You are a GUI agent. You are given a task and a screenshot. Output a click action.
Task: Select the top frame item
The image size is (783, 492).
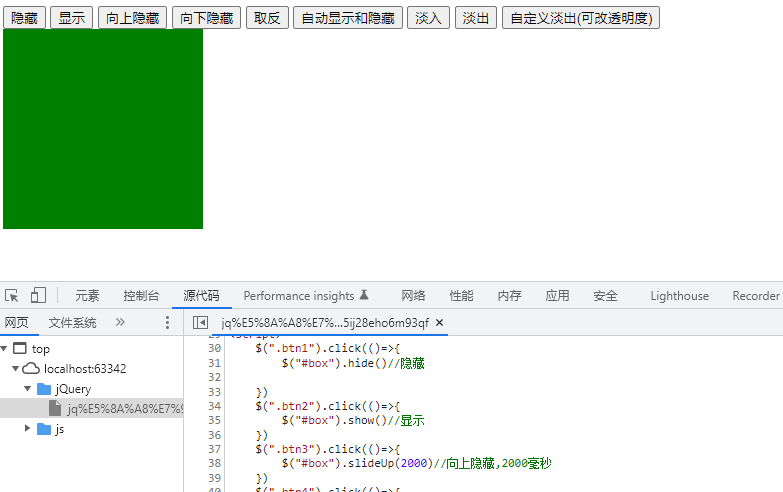click(x=31, y=349)
